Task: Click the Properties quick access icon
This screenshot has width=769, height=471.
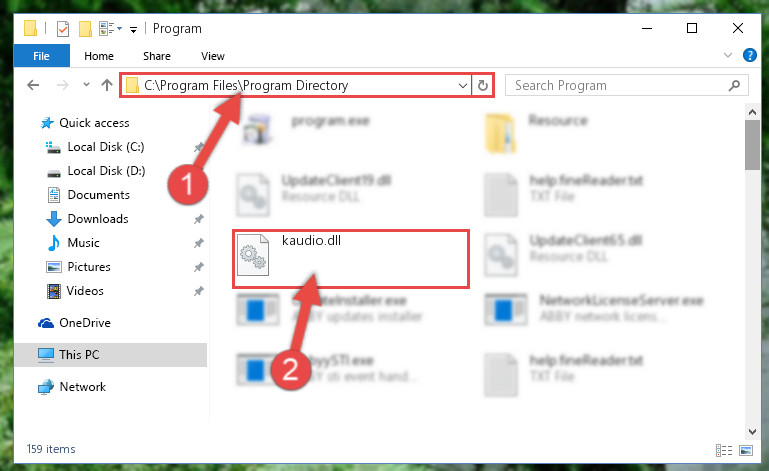Action: point(63,29)
